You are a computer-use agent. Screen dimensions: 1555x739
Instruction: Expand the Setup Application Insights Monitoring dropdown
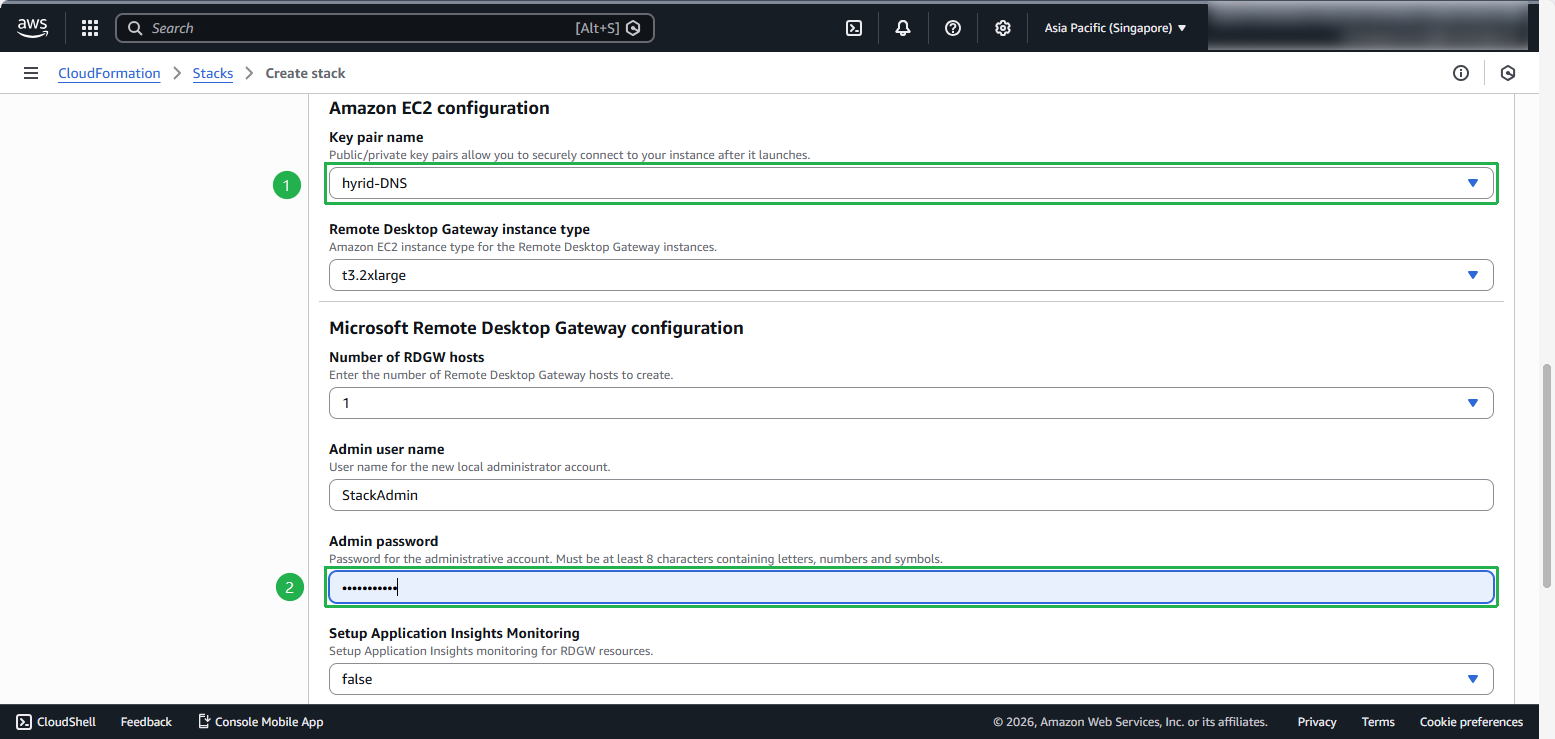(x=1472, y=678)
